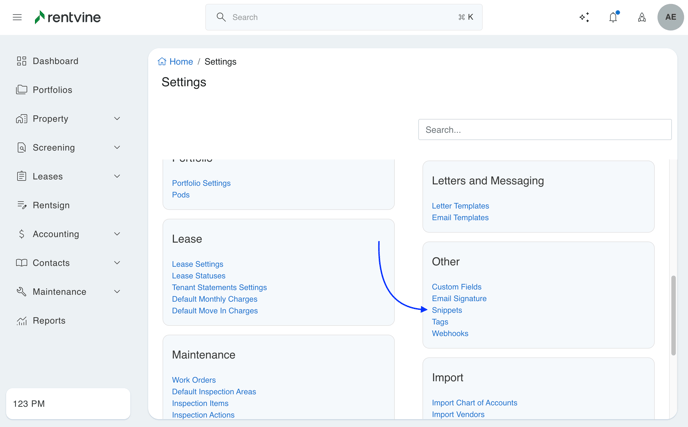Screen dimensions: 688x427
Task: Open the Email Templates link
Action: point(460,217)
